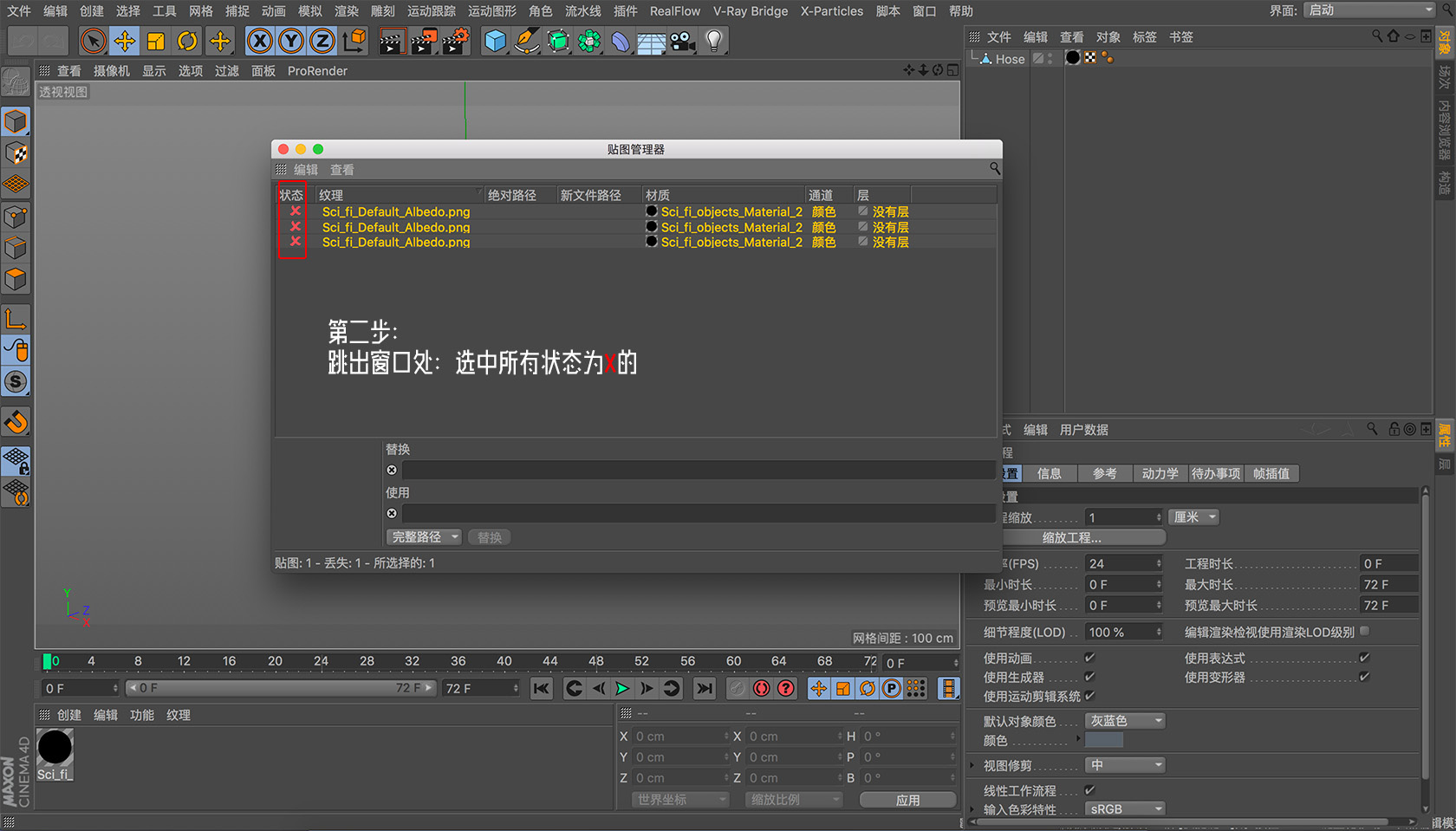Add a light object
1456x831 pixels.
tap(714, 41)
